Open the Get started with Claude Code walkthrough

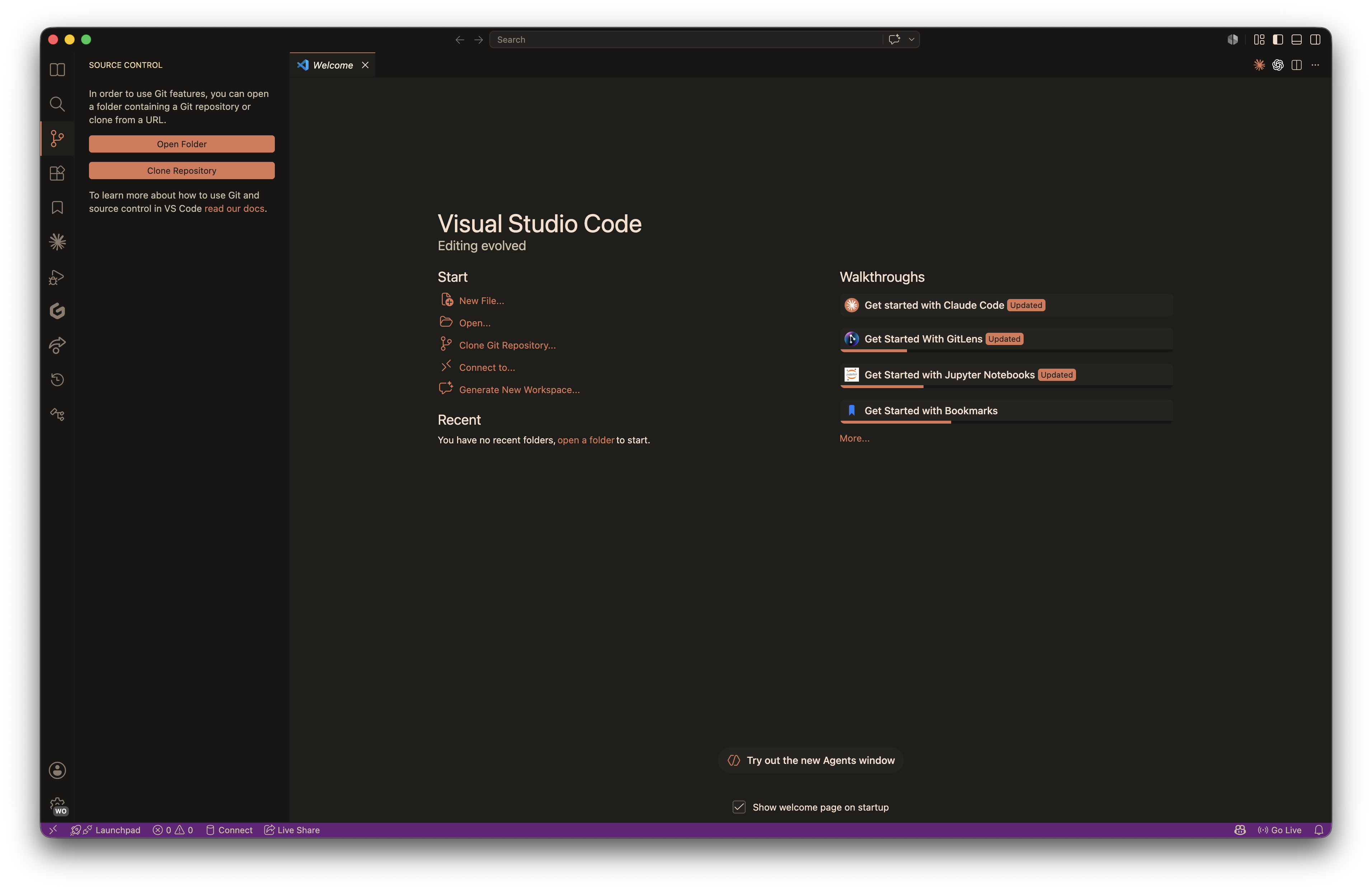pos(1006,305)
